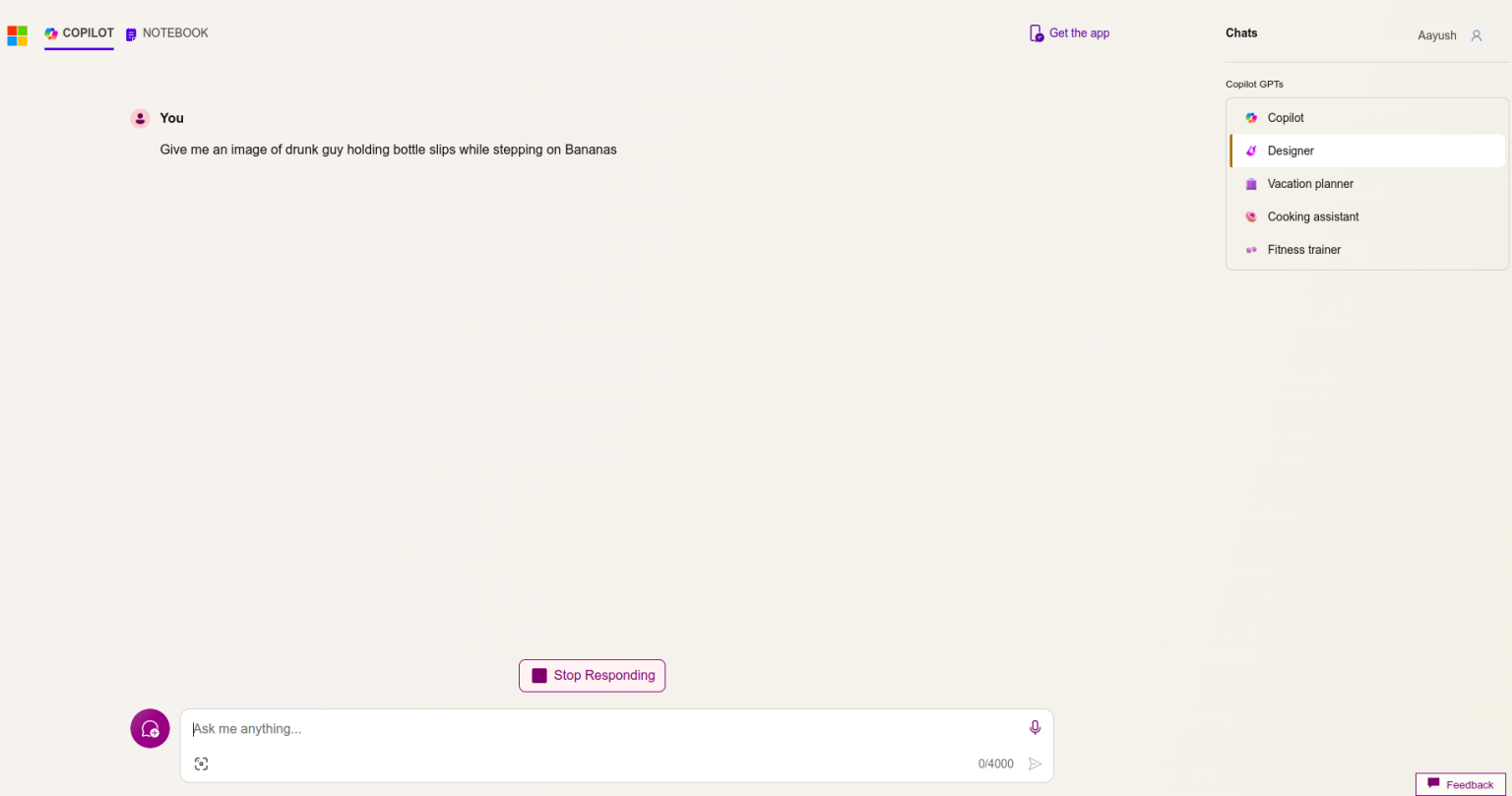Start a new topic with round button
Viewport: 1512px width, 796px height.
tap(150, 729)
